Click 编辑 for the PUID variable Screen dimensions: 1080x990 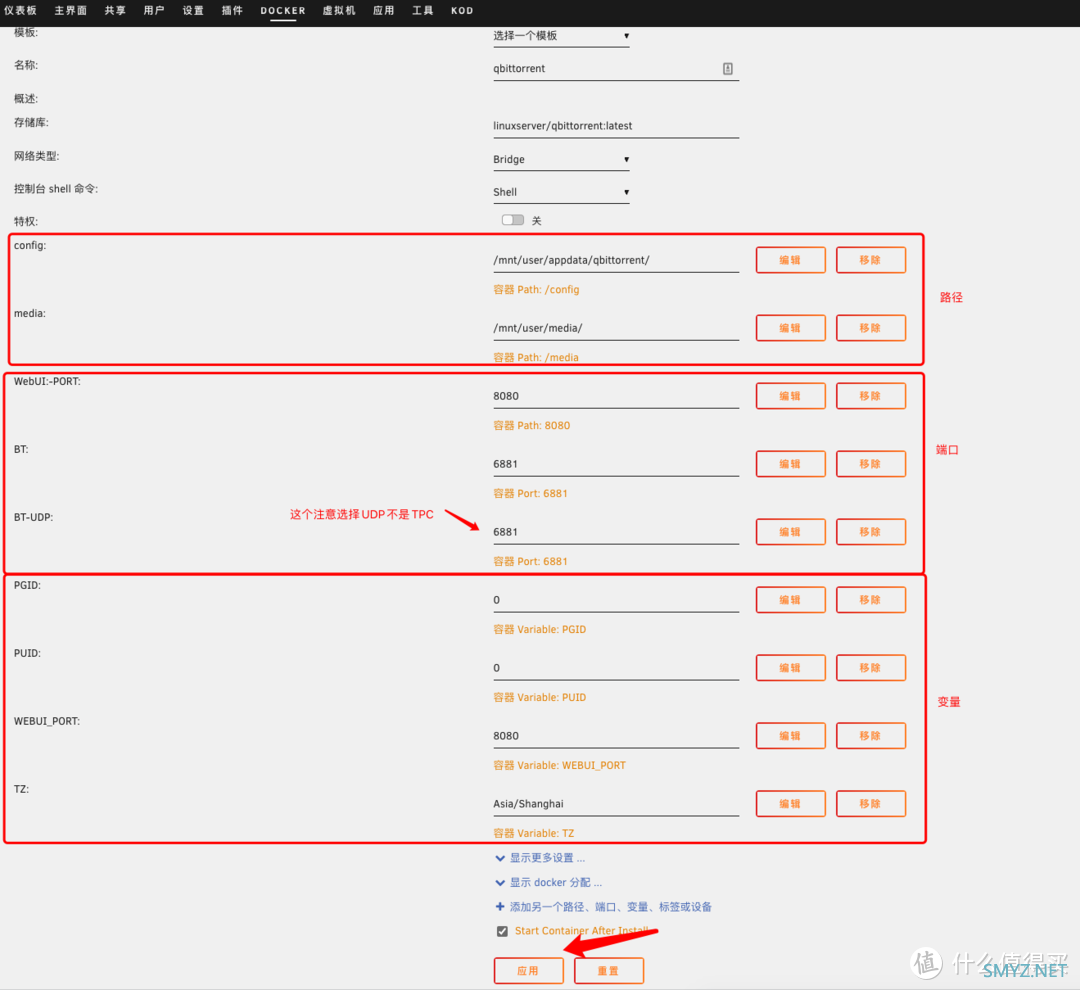pos(791,668)
